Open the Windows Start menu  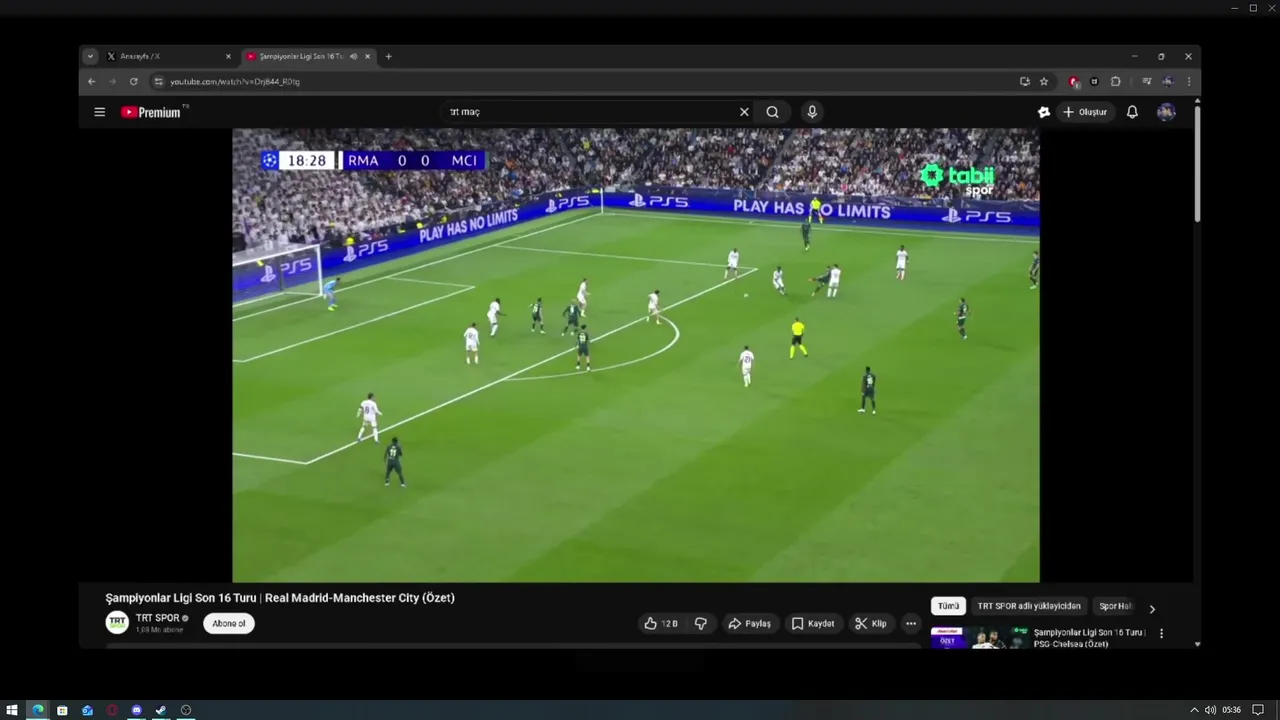point(12,710)
